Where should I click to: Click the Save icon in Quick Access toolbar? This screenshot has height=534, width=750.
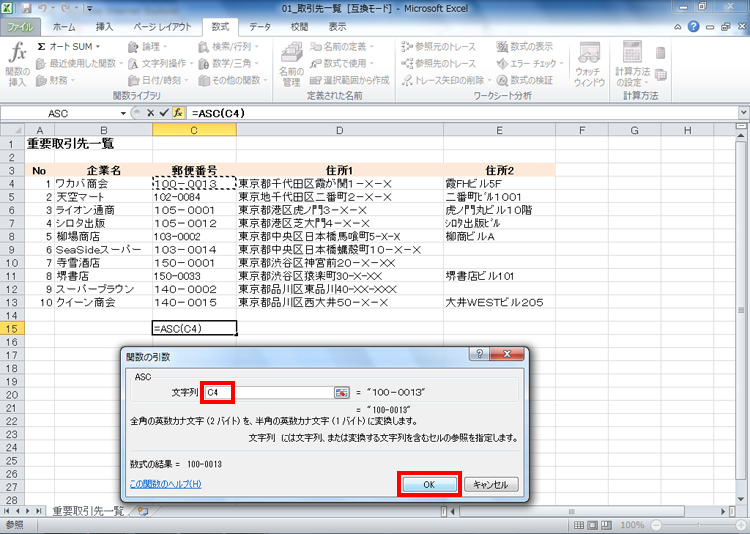[26, 8]
